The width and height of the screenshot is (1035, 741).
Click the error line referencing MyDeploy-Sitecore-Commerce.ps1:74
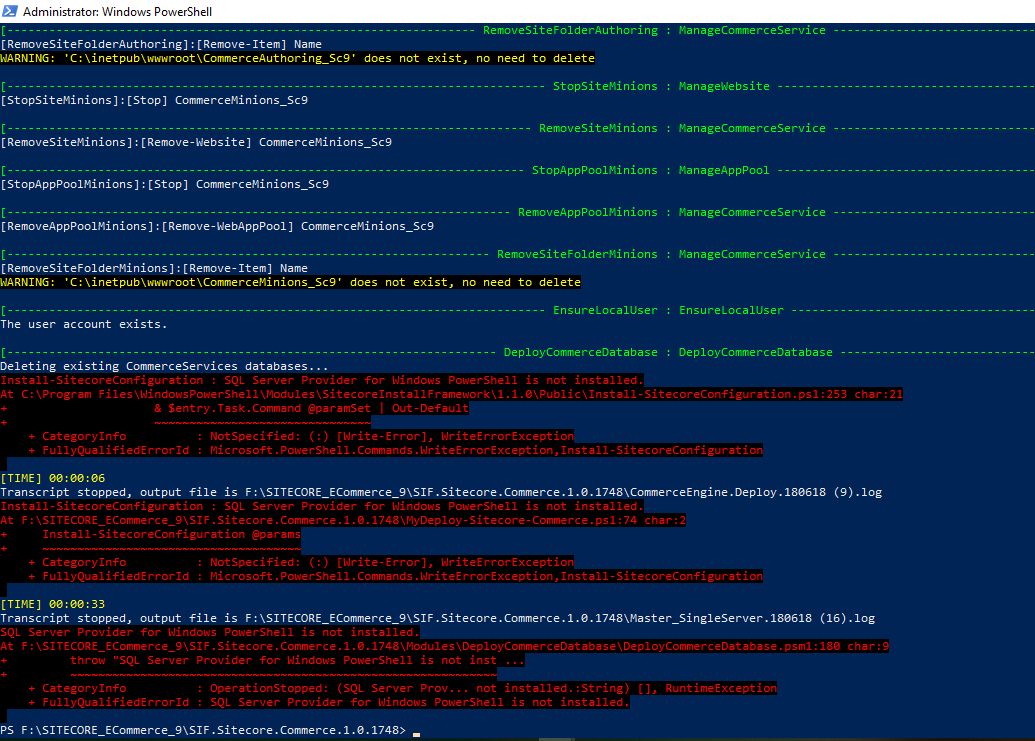tap(343, 520)
